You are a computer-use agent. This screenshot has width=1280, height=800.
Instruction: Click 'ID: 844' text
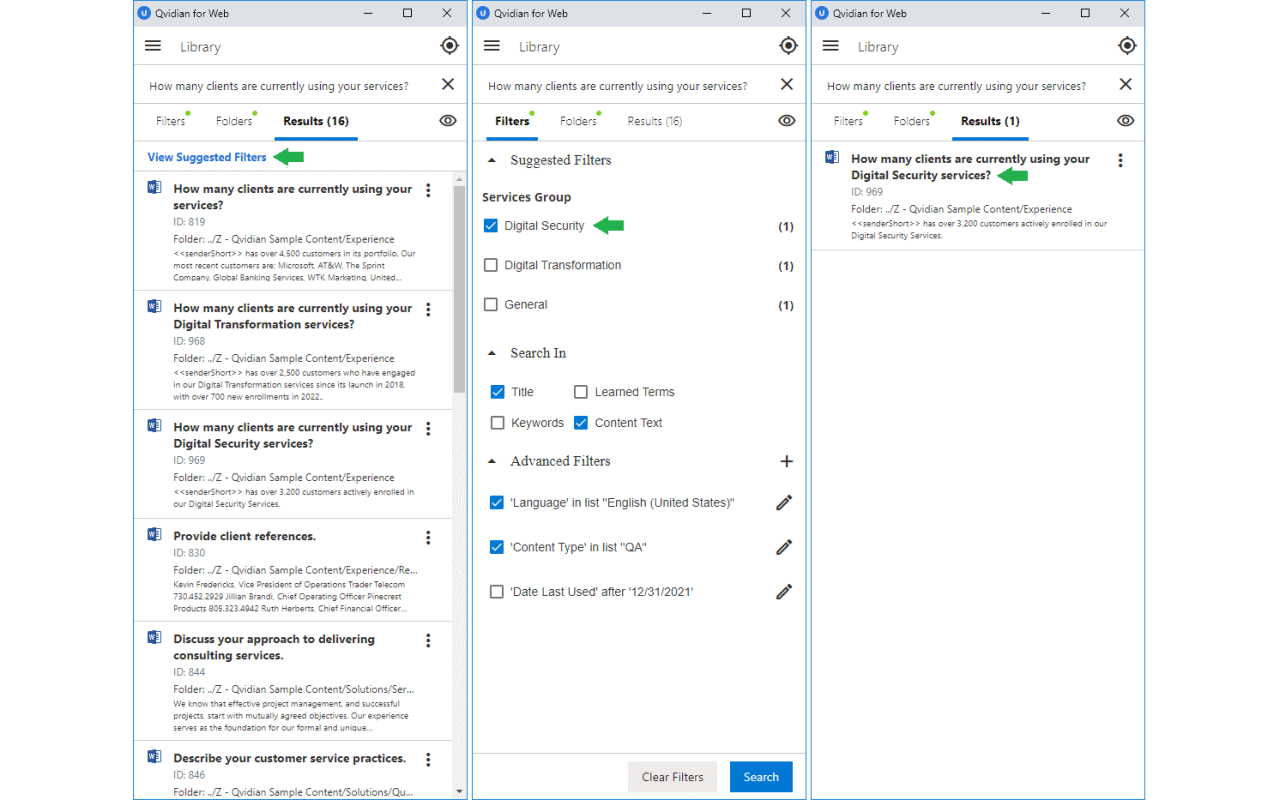pyautogui.click(x=189, y=672)
